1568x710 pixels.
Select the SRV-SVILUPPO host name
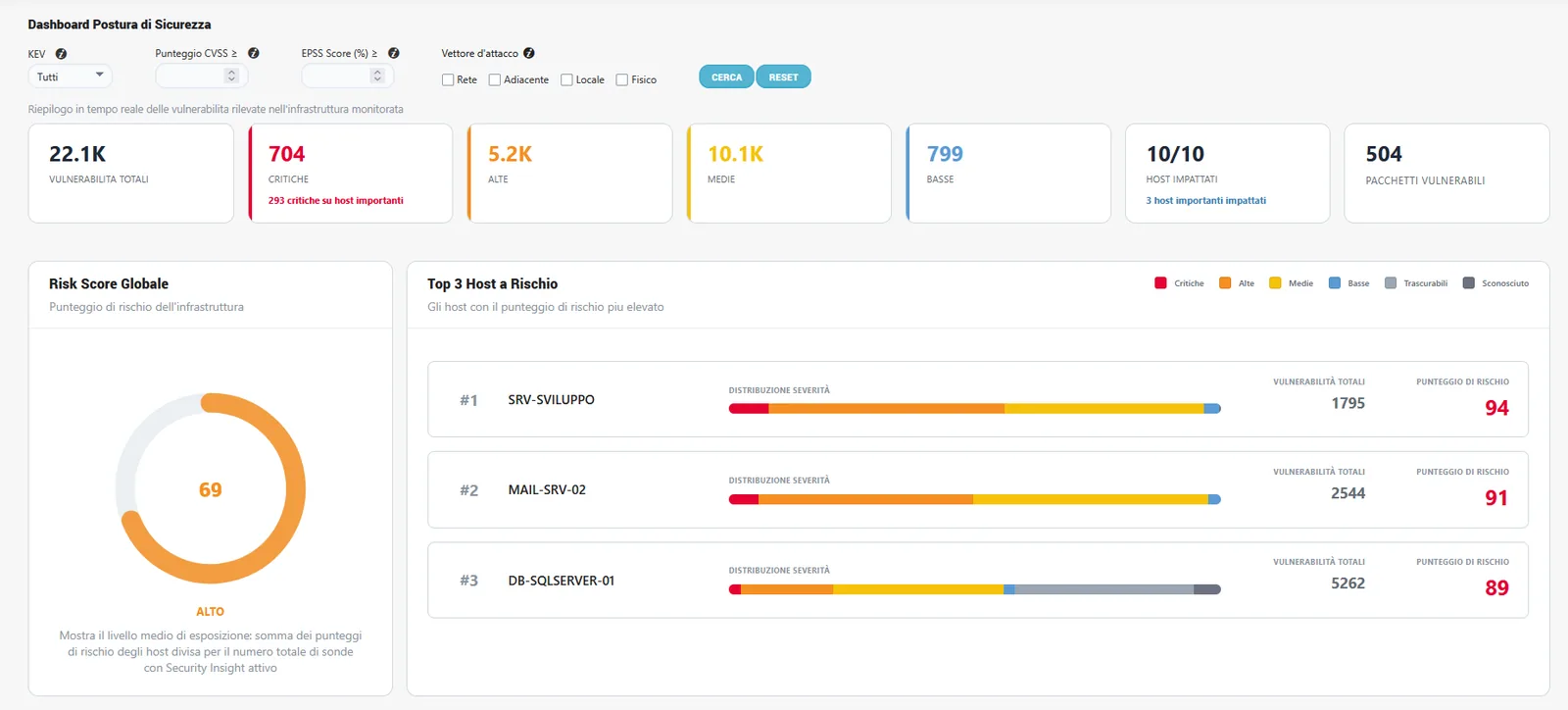pos(552,400)
